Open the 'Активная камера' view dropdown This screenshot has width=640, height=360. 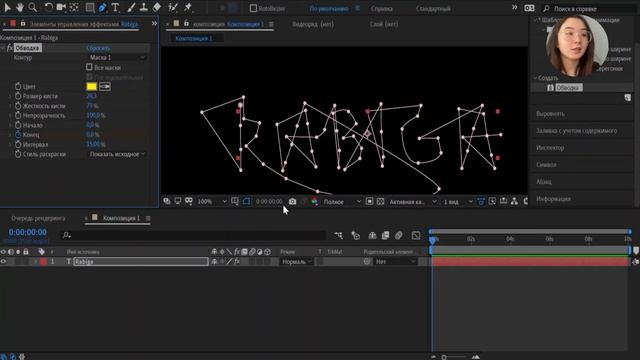click(x=413, y=202)
